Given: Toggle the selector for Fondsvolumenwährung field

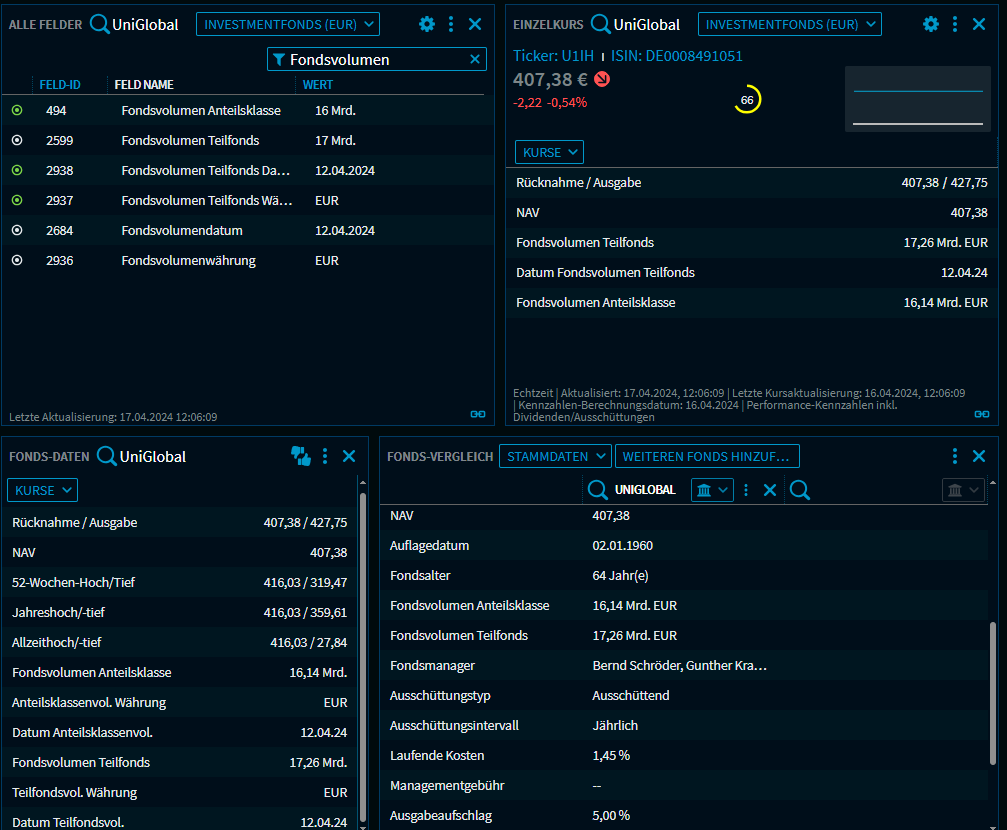Looking at the screenshot, I should pyautogui.click(x=16, y=261).
